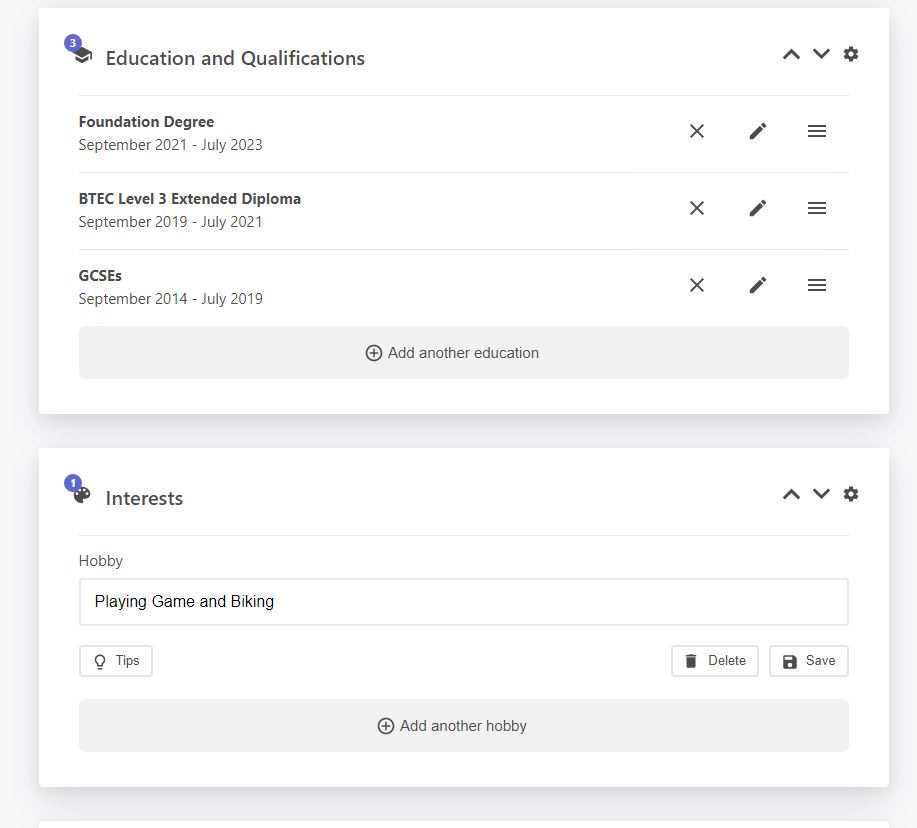The height and width of the screenshot is (828, 917).
Task: Move Interests section down
Action: pyautogui.click(x=821, y=494)
